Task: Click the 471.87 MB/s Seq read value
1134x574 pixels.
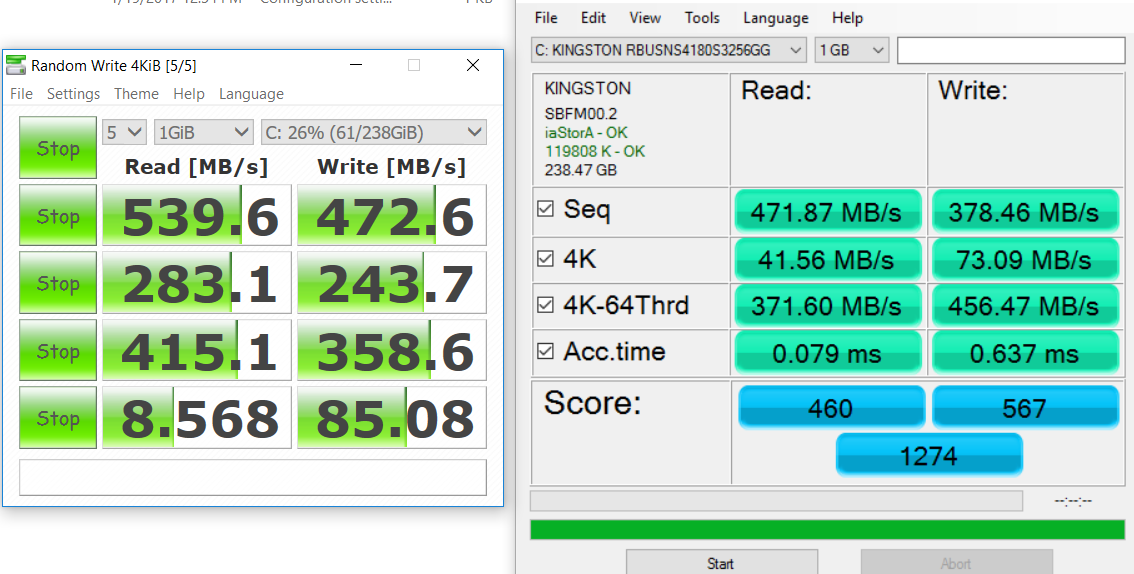Action: [x=828, y=212]
